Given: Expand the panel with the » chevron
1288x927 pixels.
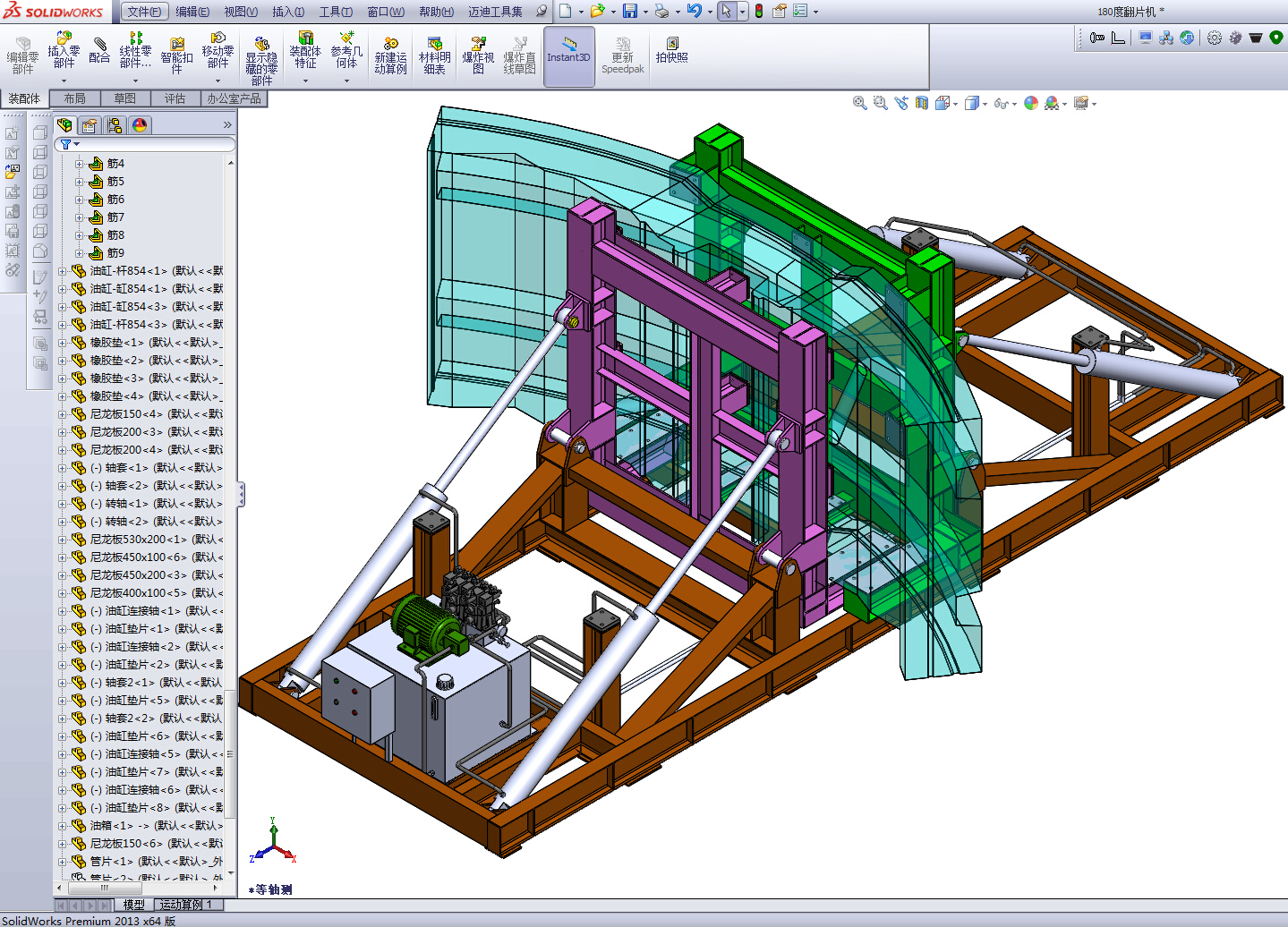Looking at the screenshot, I should click(227, 125).
